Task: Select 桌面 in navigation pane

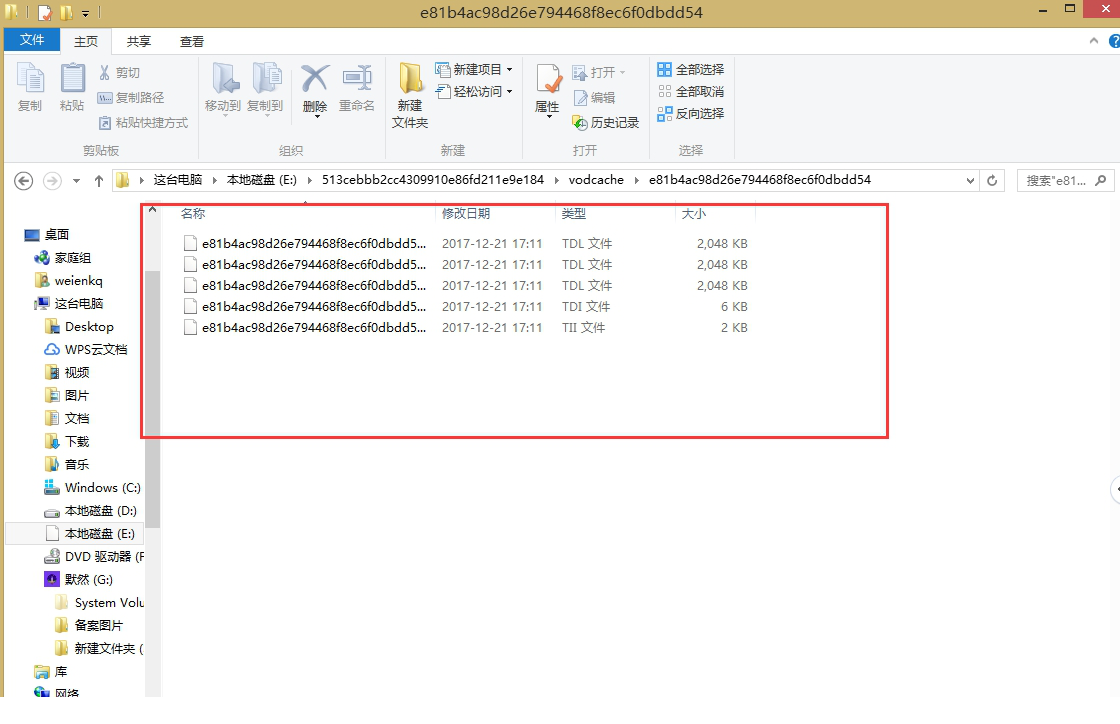Action: point(47,235)
